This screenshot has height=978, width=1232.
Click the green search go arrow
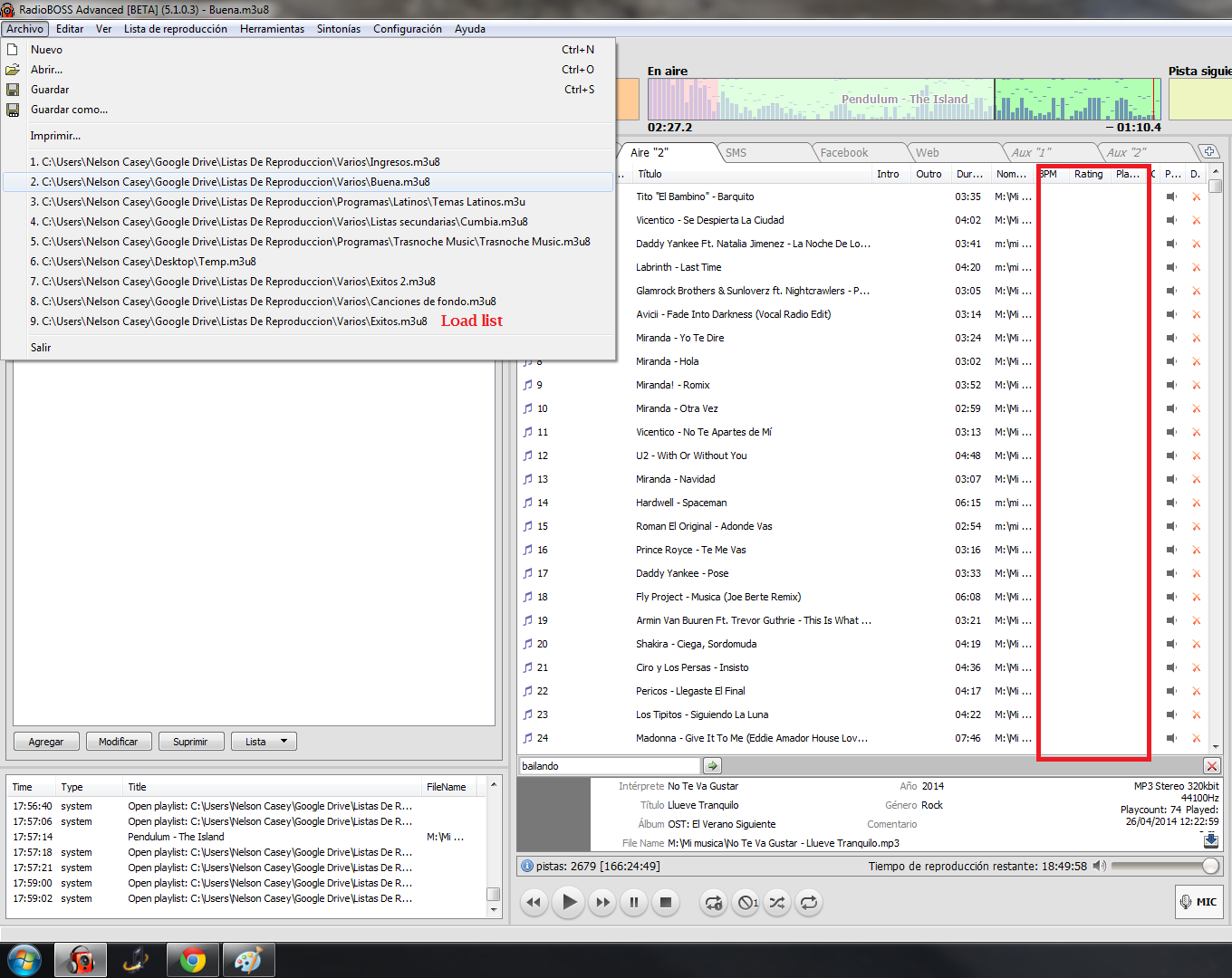click(x=712, y=766)
